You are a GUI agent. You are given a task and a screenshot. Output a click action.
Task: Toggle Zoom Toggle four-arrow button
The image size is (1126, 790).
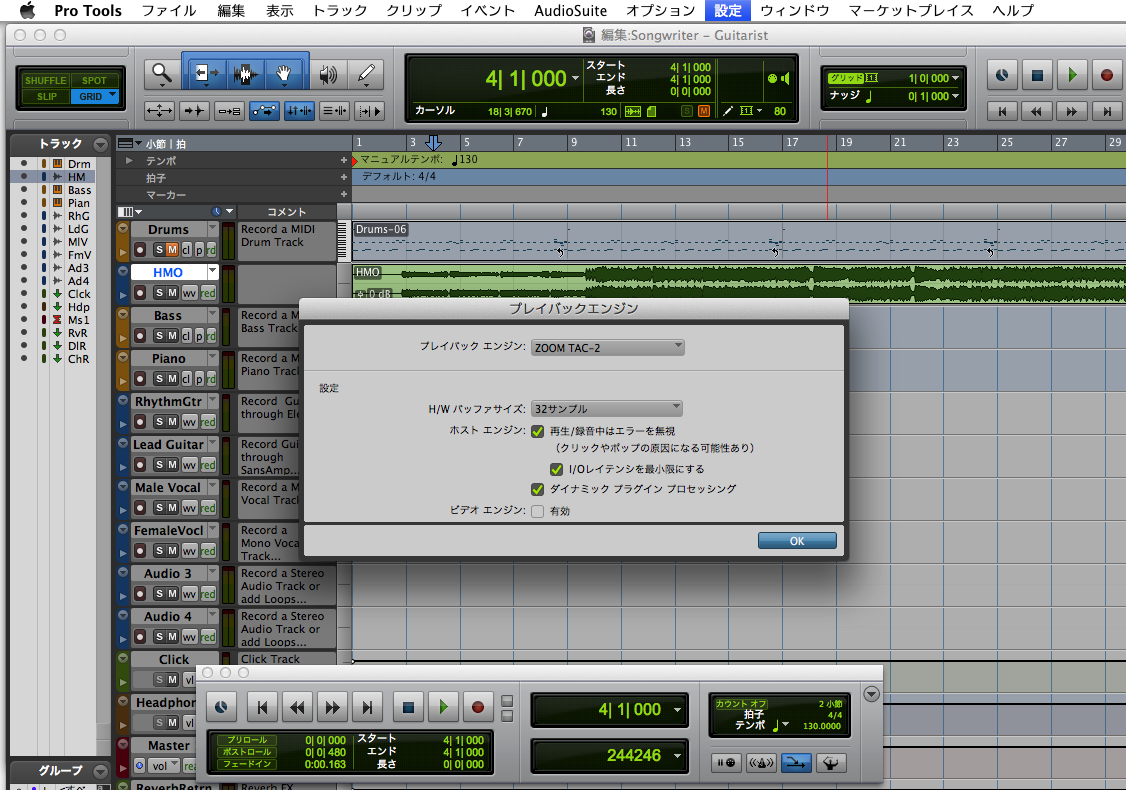click(159, 111)
